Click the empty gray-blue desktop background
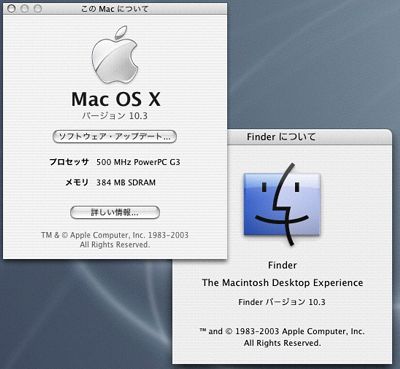 [313, 67]
